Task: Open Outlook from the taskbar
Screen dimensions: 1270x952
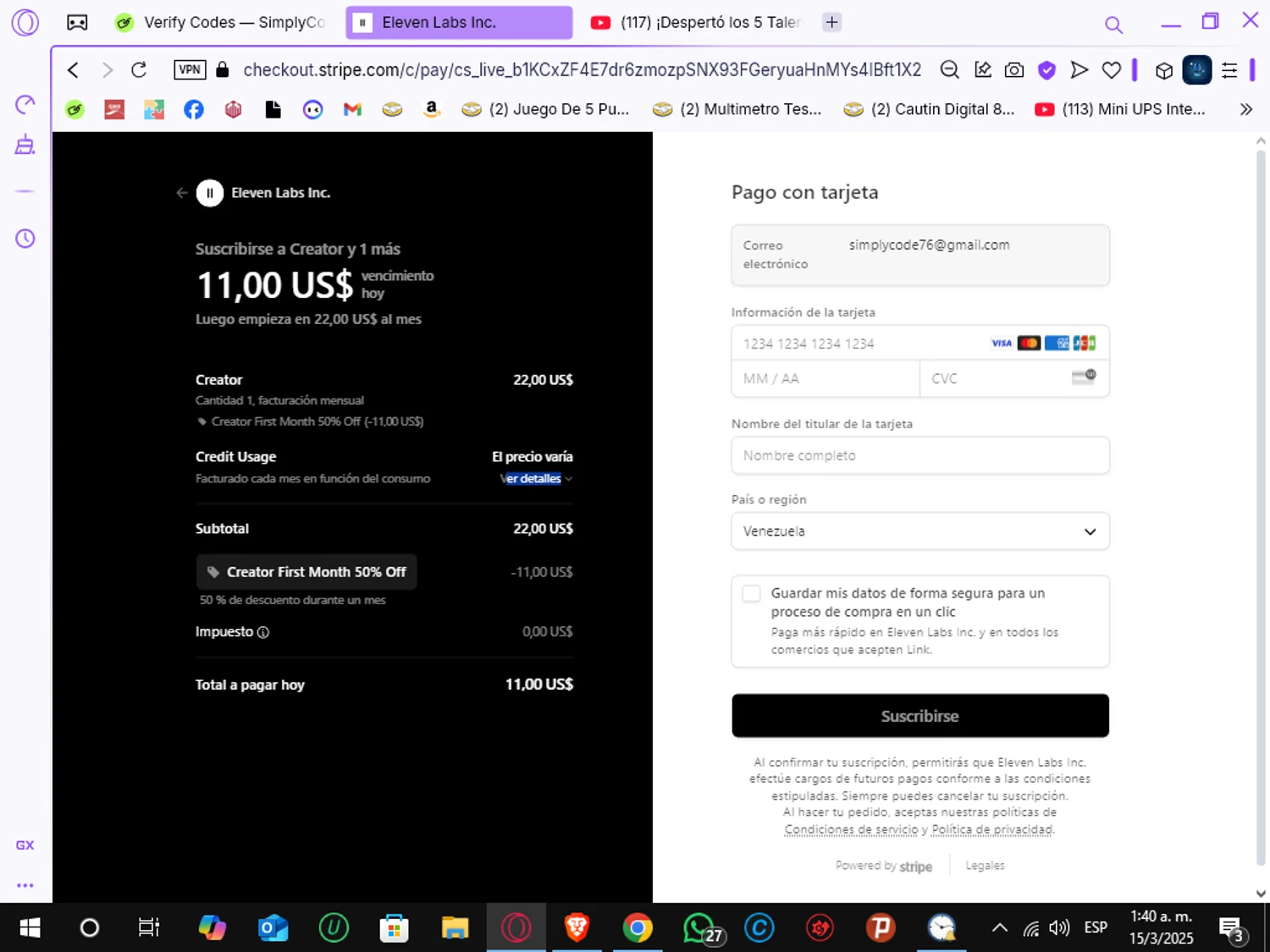Action: (273, 928)
